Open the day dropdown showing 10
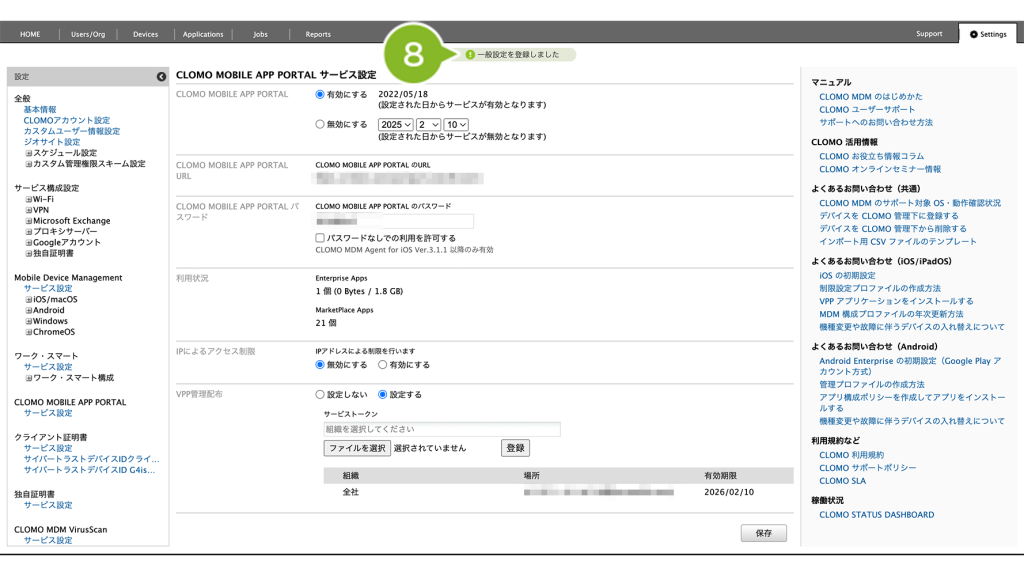Screen dimensions: 1024x576 tap(456, 125)
